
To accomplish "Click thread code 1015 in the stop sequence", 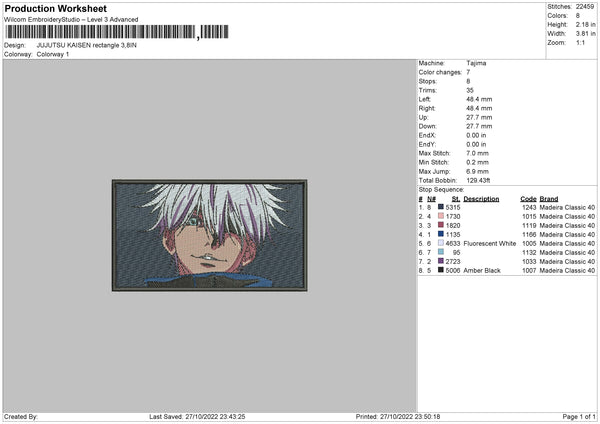I will [529, 217].
